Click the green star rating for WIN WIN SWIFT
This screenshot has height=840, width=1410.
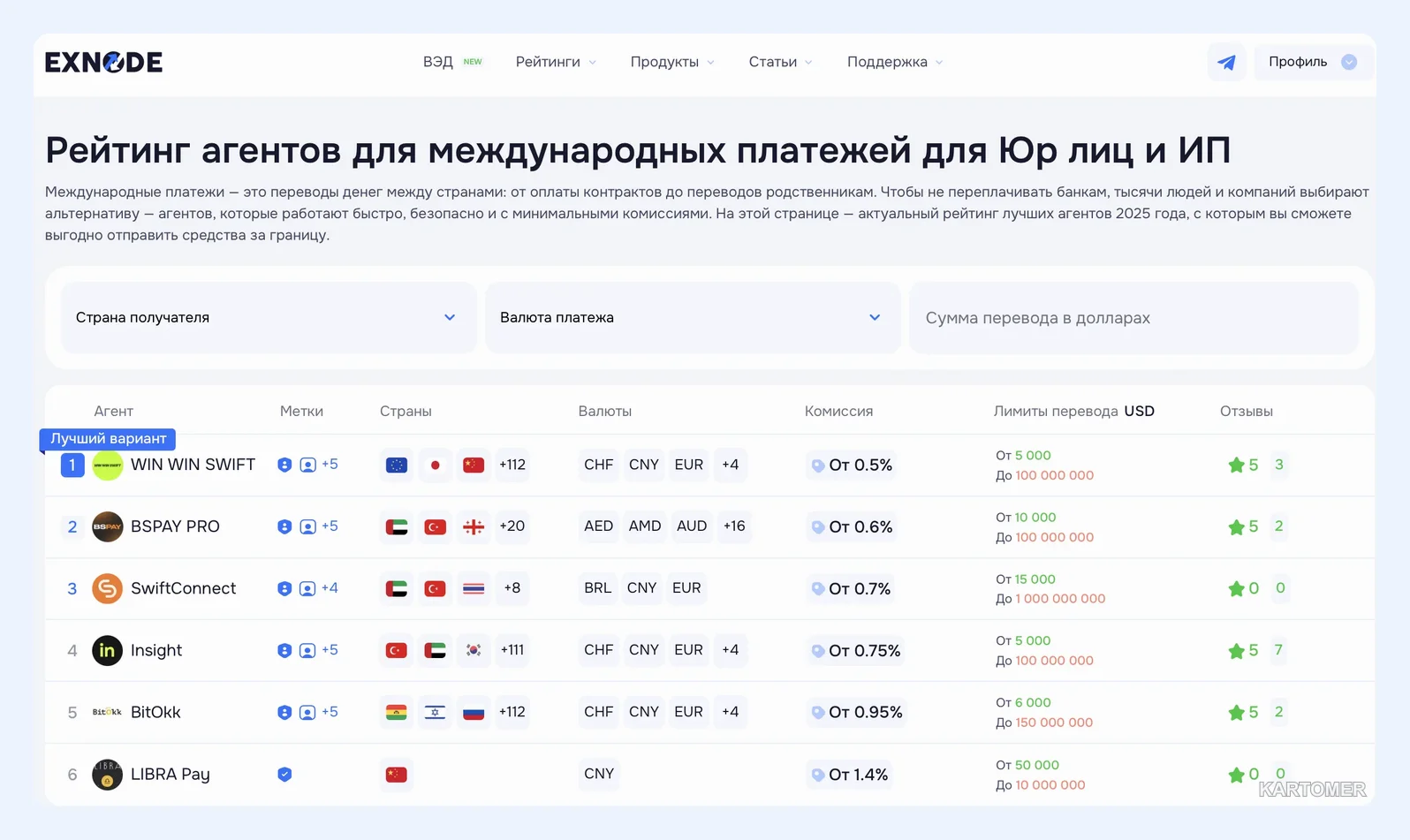(1236, 465)
